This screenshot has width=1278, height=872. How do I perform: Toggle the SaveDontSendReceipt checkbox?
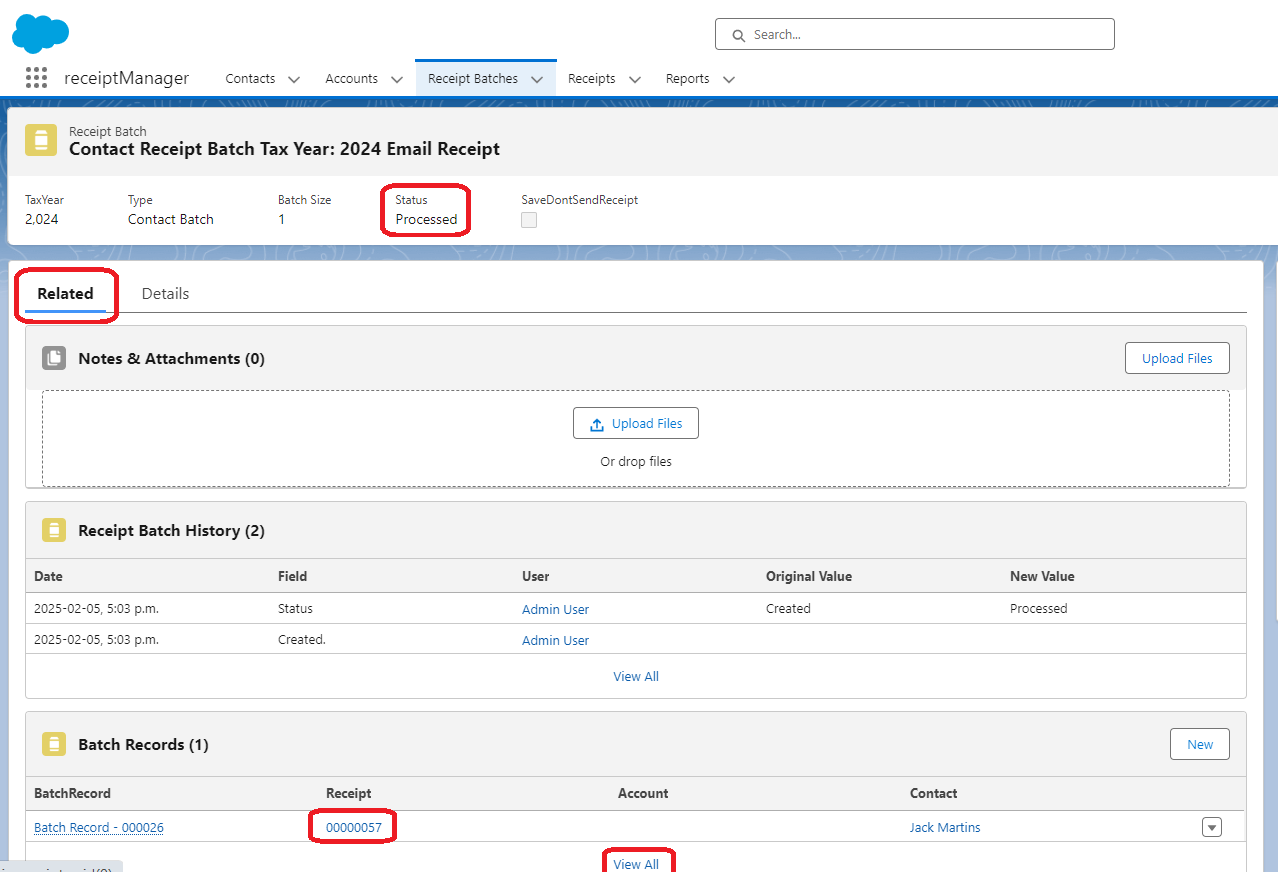[529, 220]
